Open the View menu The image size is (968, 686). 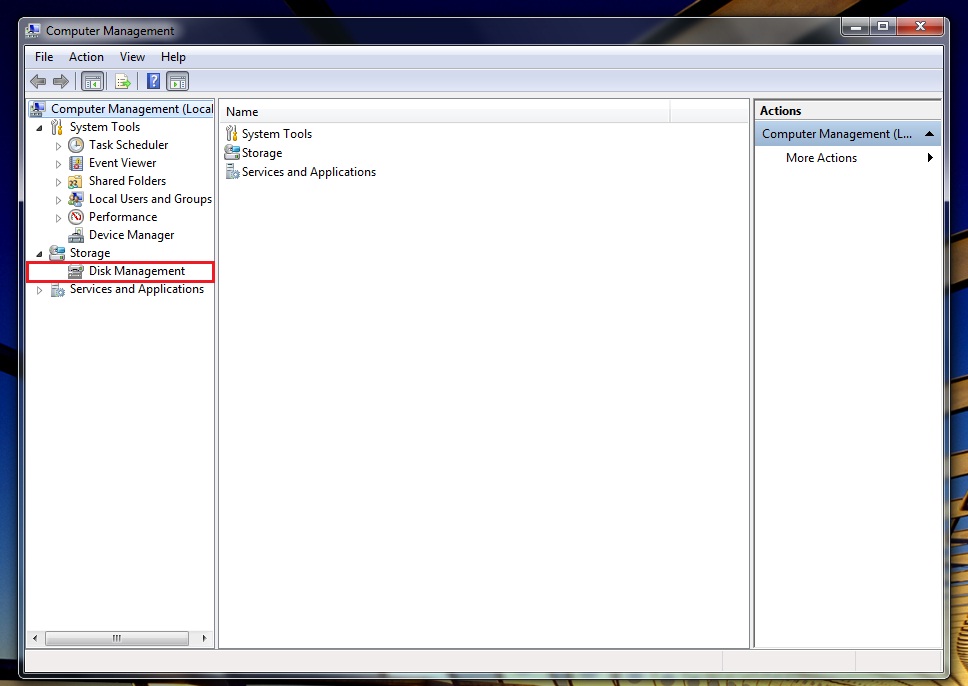pos(132,57)
